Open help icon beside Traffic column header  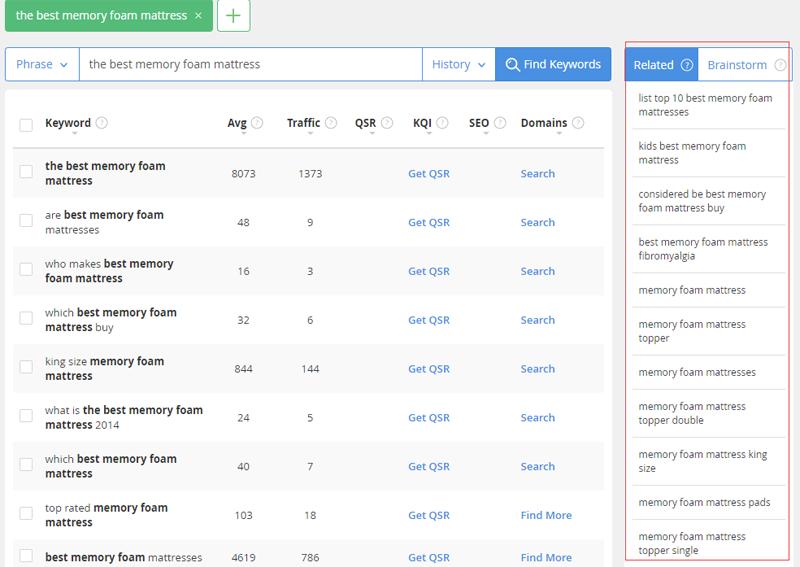331,122
